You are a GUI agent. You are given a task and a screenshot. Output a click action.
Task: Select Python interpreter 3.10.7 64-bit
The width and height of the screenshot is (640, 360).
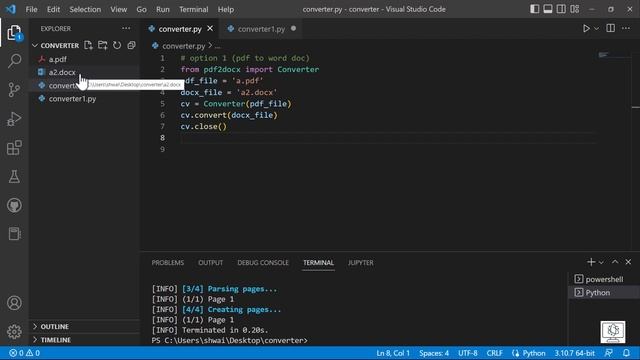coord(574,353)
